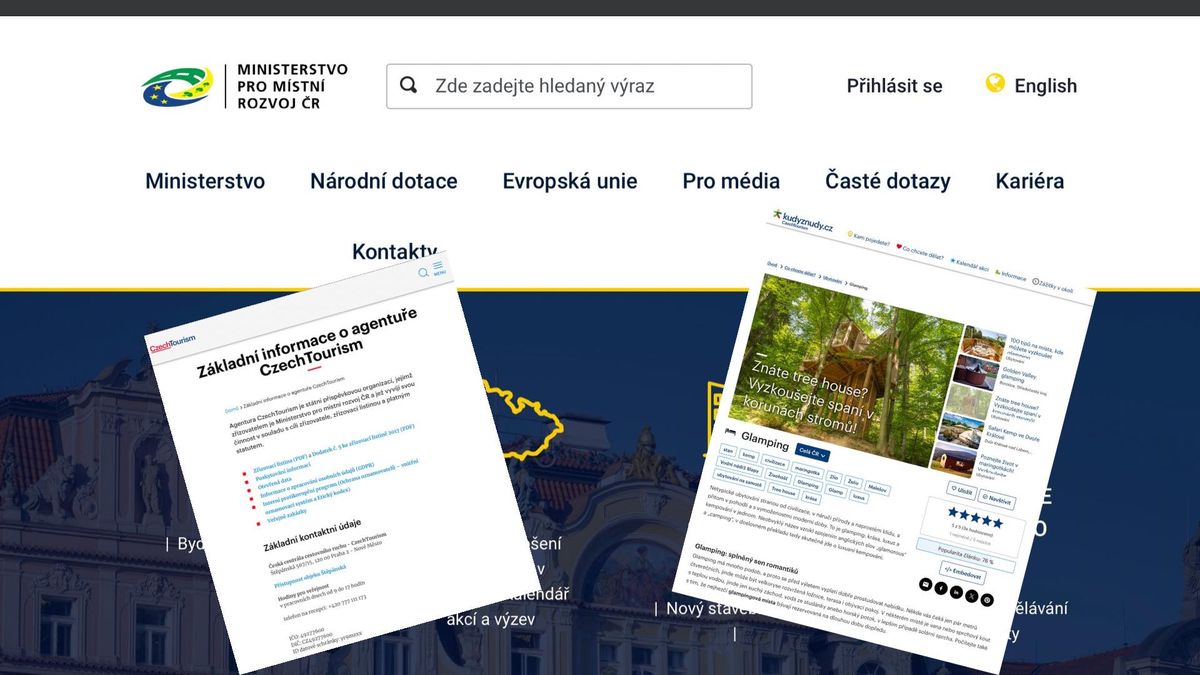Open the Ministerstvo pro místní rozvoj ČR logo
Screen dimensions: 1200x675
click(x=244, y=86)
